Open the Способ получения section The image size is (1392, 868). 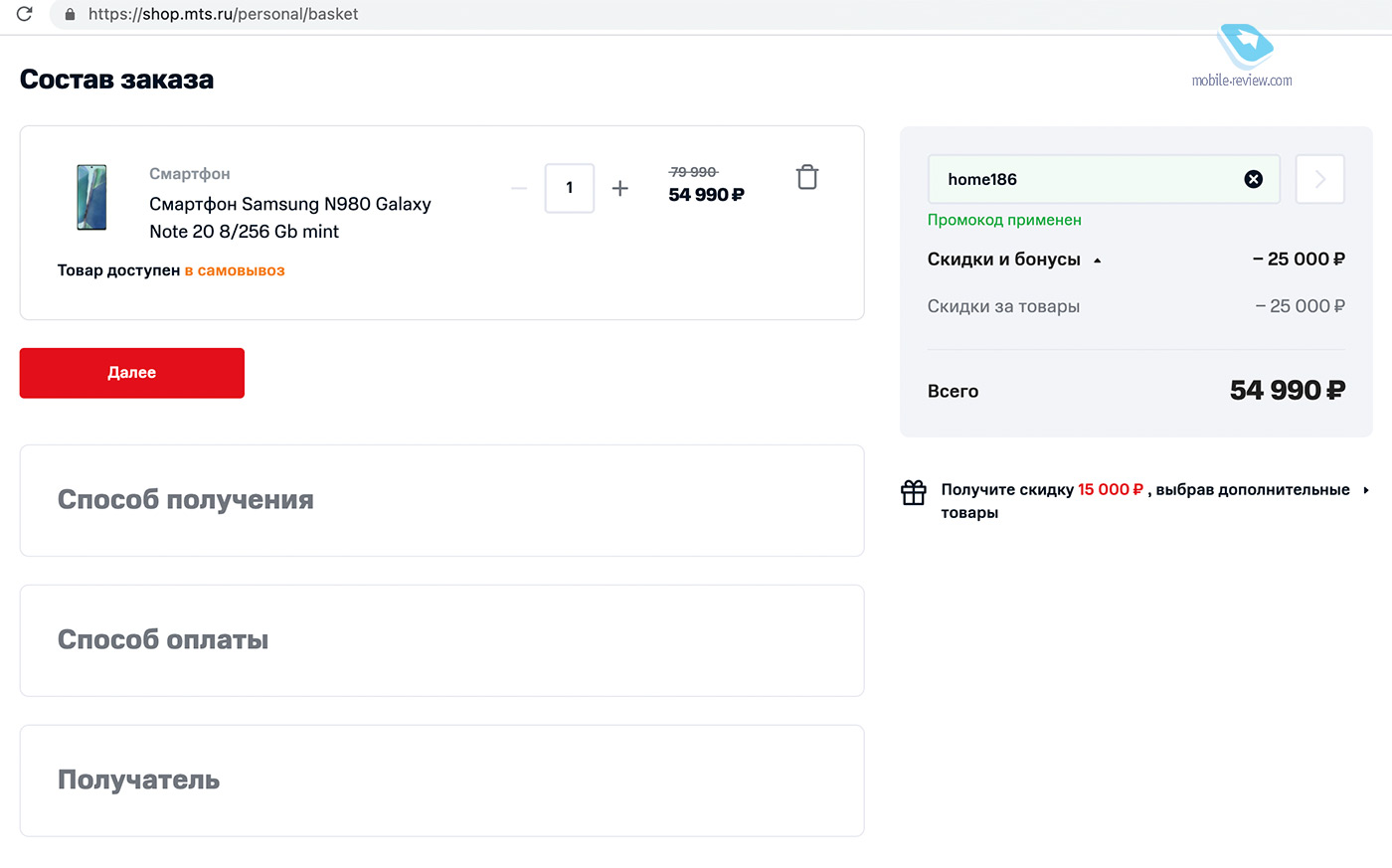(x=441, y=500)
